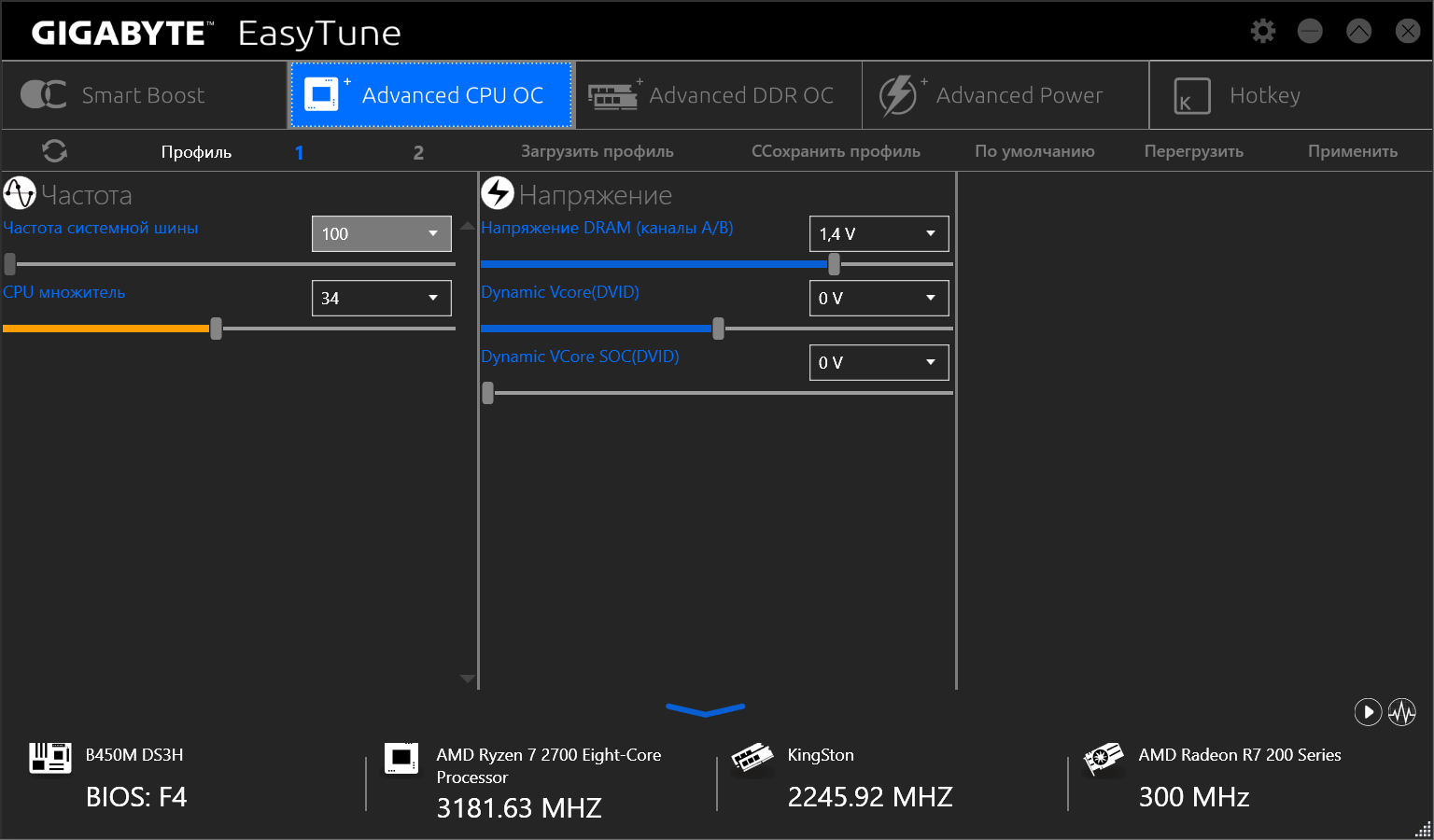The height and width of the screenshot is (840, 1434).
Task: Click Перегрузить to reload settings
Action: click(1194, 151)
